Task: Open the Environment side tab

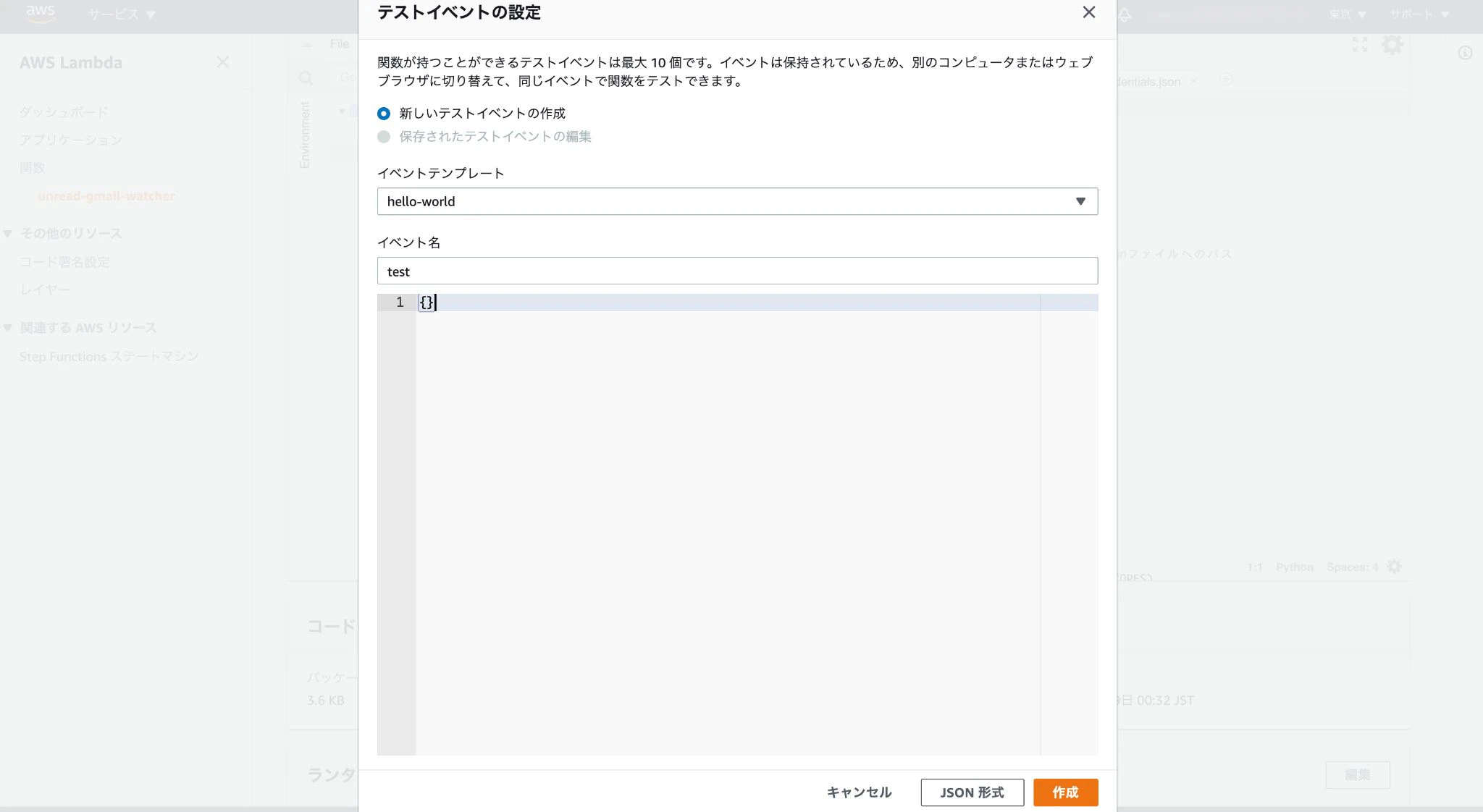Action: (x=305, y=135)
